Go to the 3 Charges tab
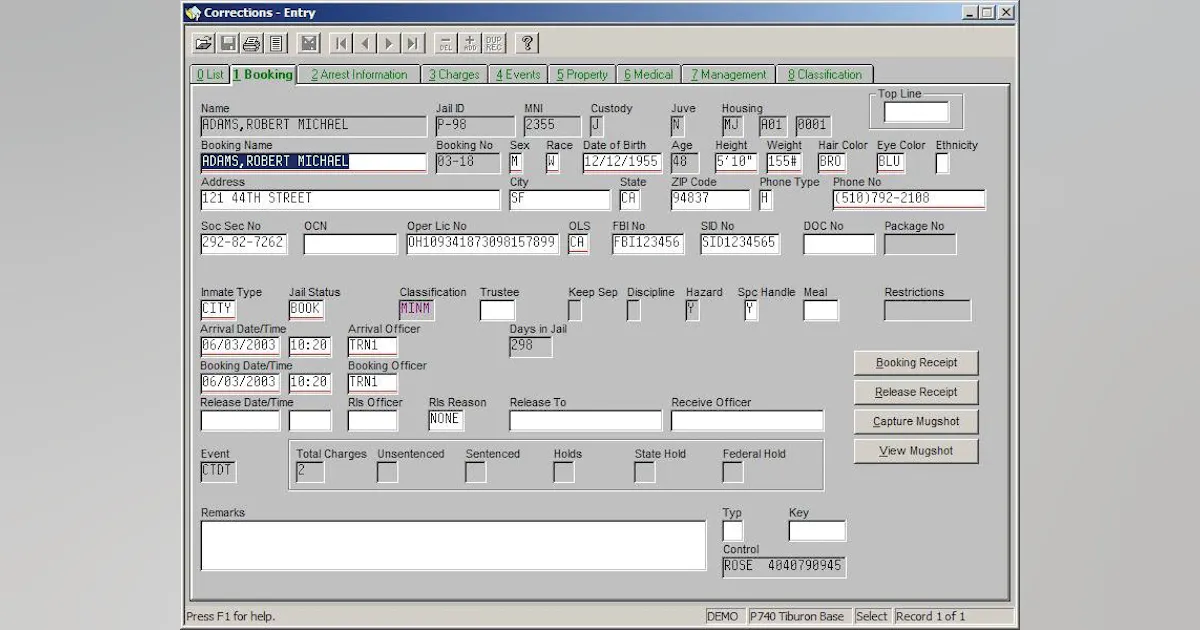The height and width of the screenshot is (630, 1200). (x=454, y=75)
